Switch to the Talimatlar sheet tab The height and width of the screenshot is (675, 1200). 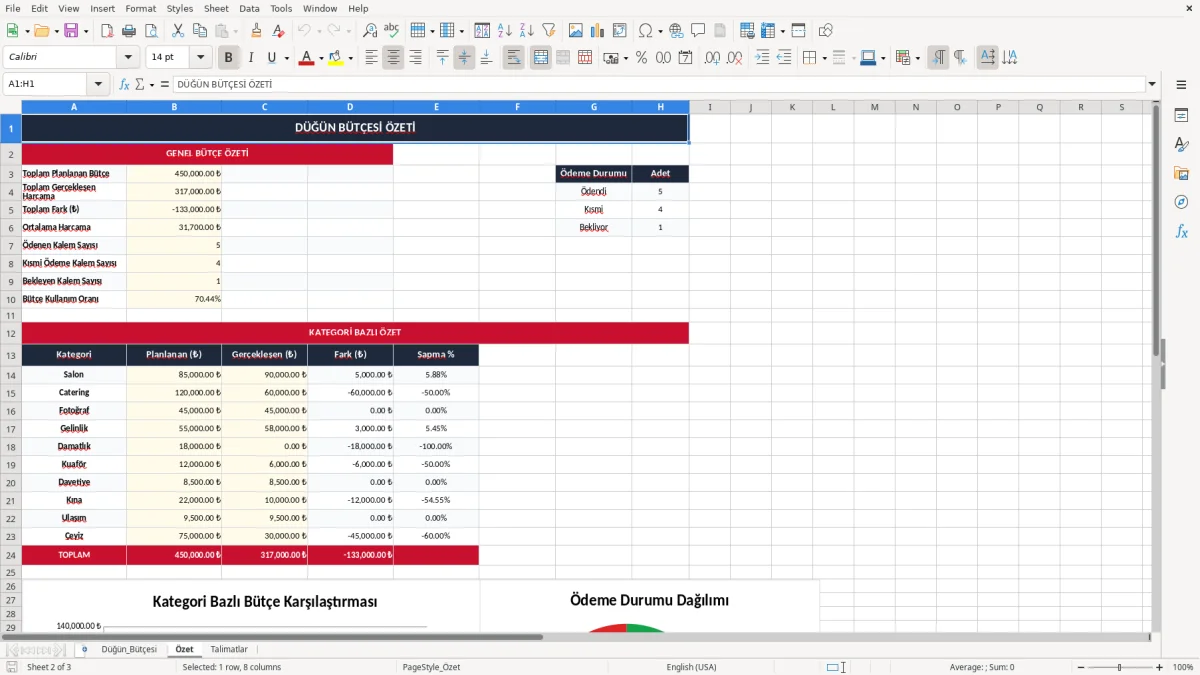pos(229,649)
